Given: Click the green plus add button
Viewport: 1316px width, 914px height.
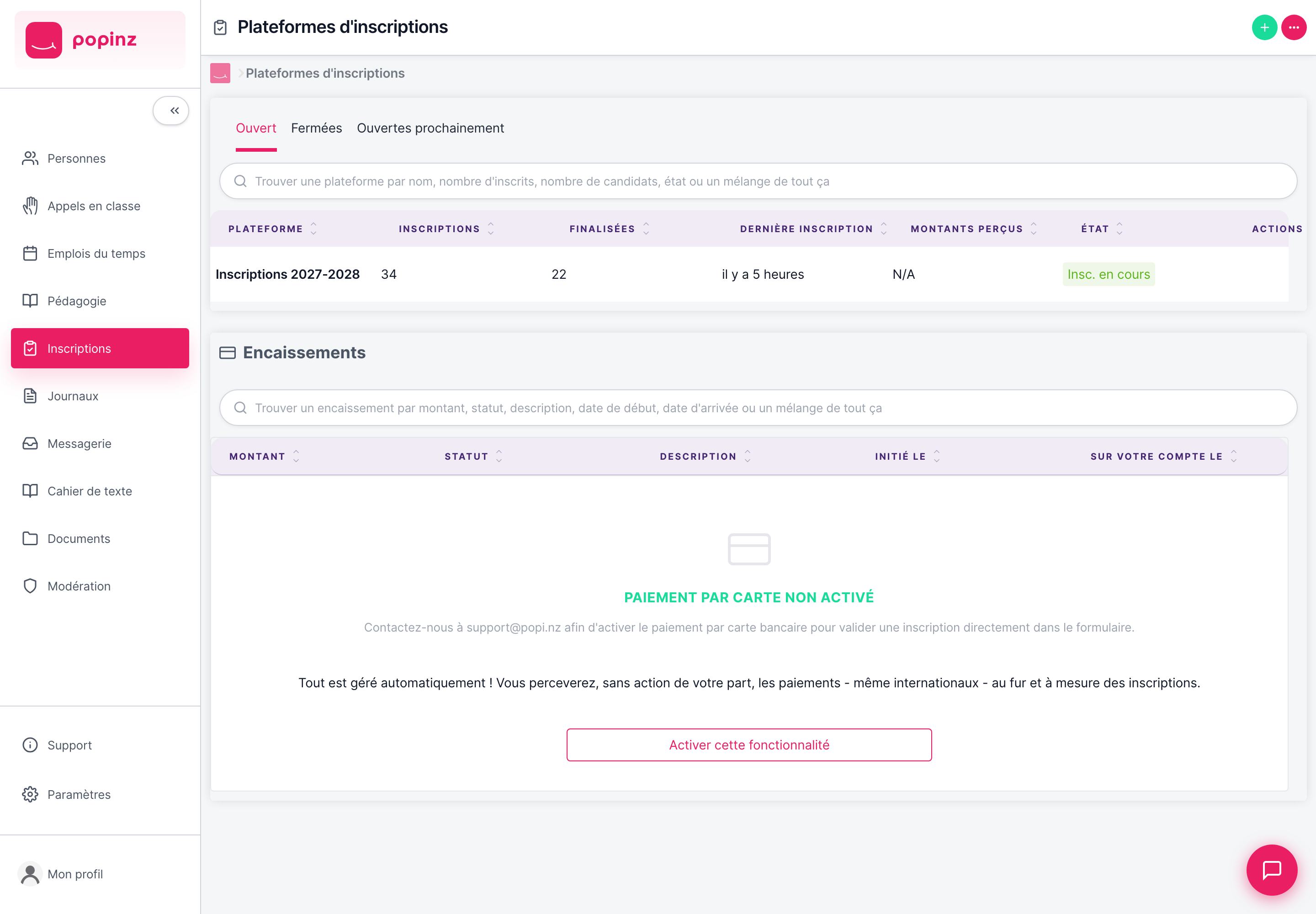Looking at the screenshot, I should coord(1264,27).
